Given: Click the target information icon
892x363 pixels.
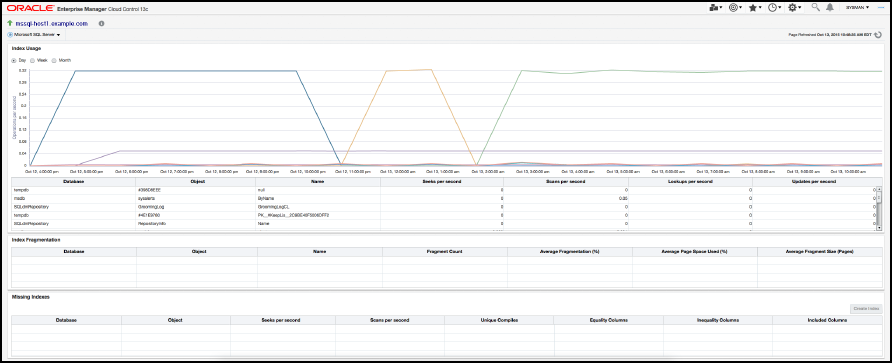Looking at the screenshot, I should (101, 24).
